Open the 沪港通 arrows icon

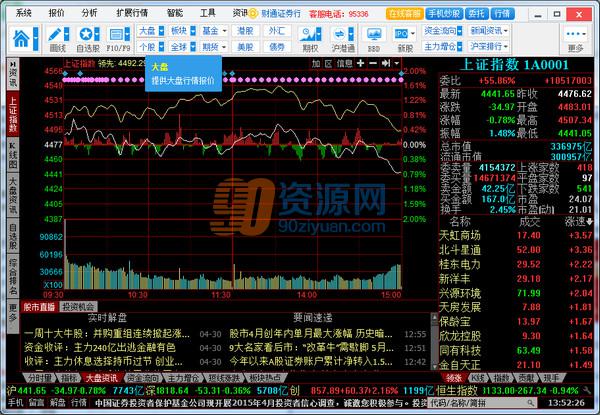pos(339,34)
